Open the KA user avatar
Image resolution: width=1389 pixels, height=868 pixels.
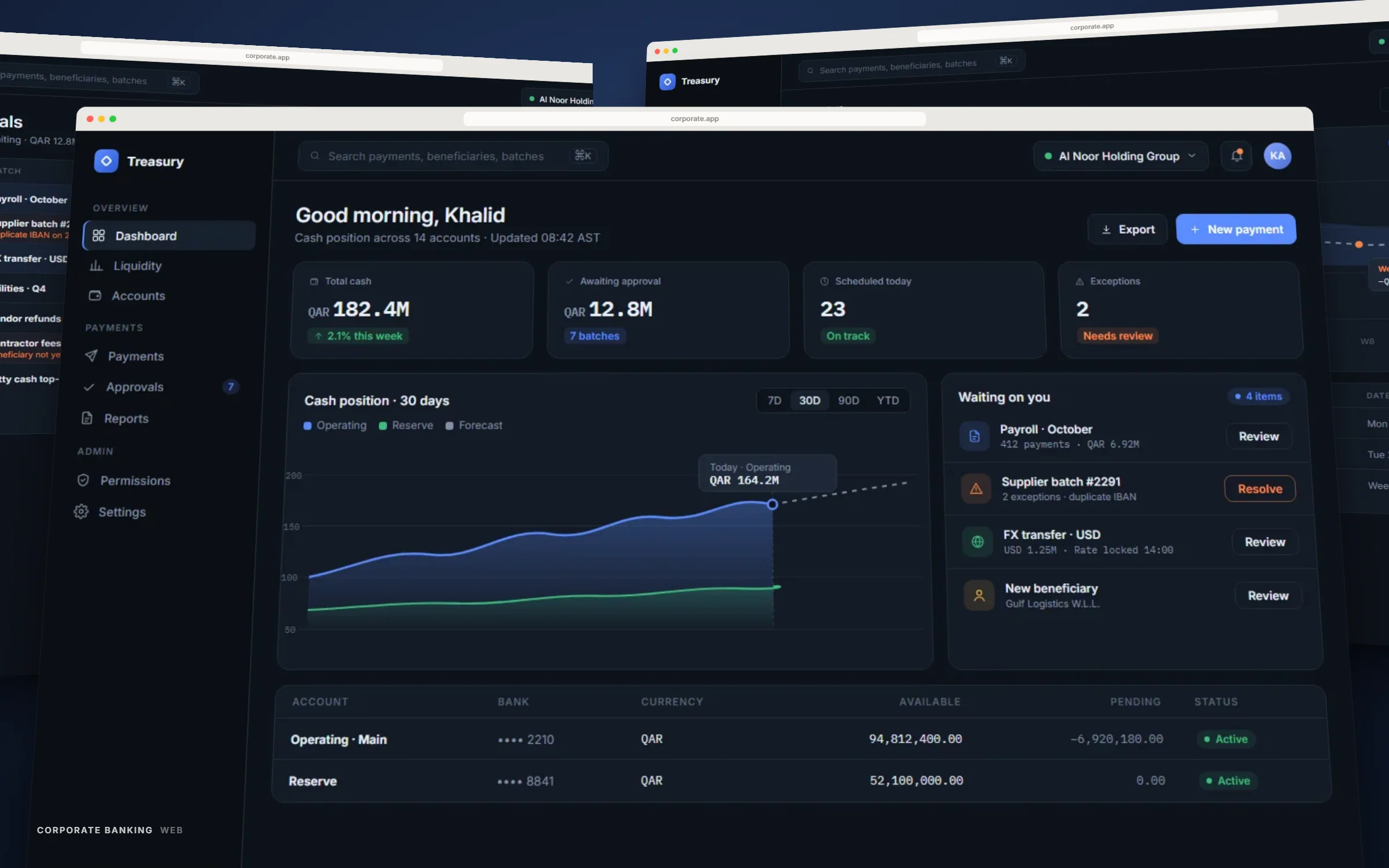coord(1277,156)
